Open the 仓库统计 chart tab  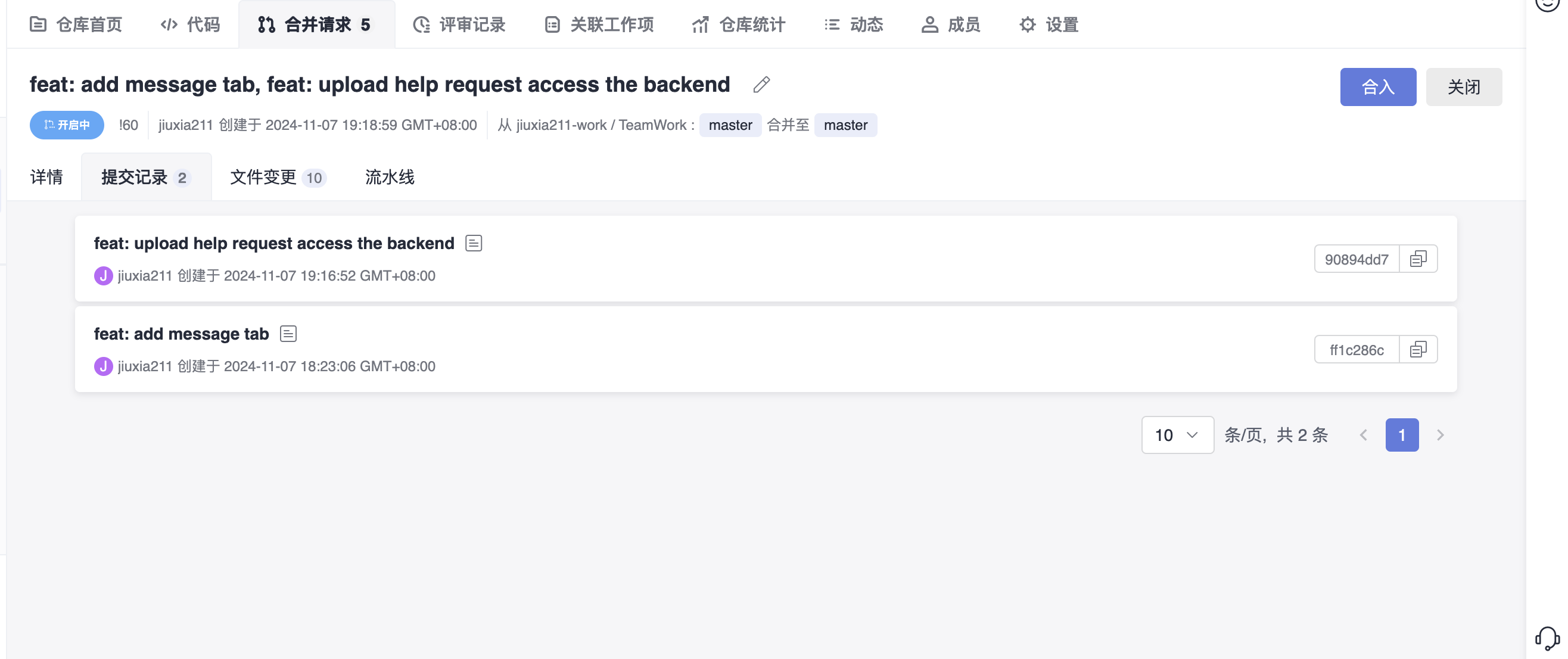pos(738,25)
